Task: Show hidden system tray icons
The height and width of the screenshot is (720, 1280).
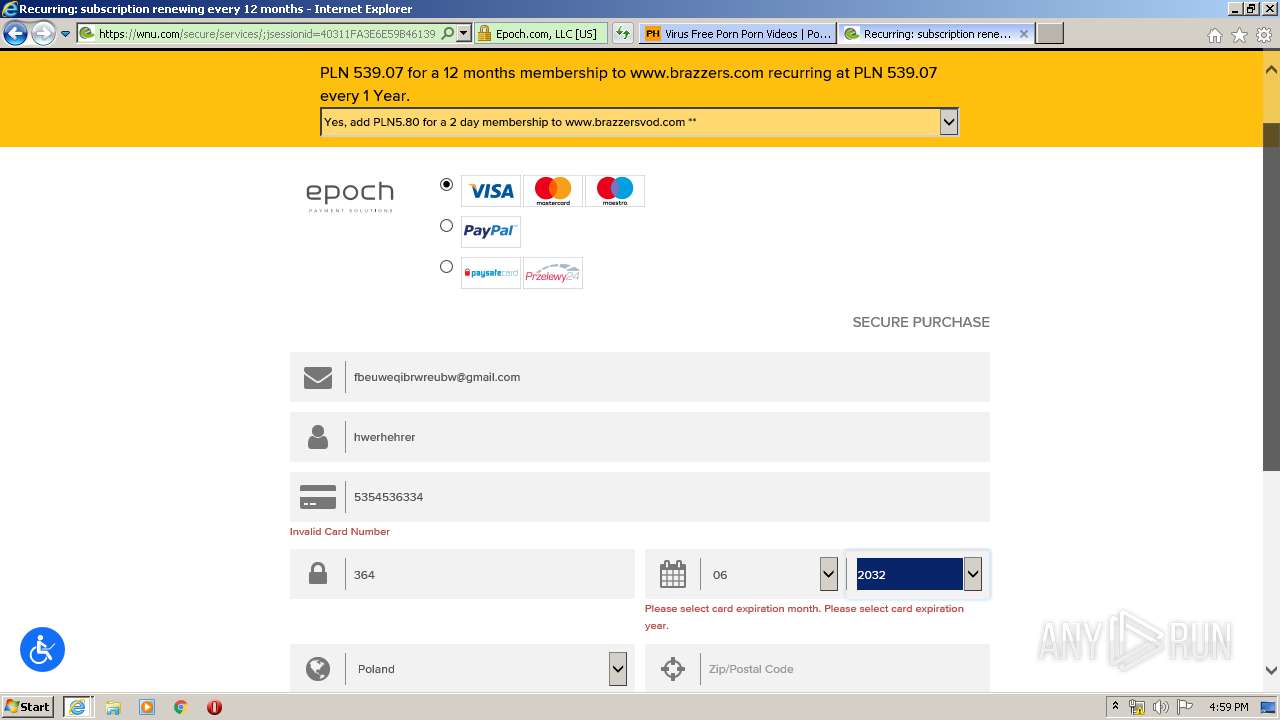Action: coord(1115,707)
